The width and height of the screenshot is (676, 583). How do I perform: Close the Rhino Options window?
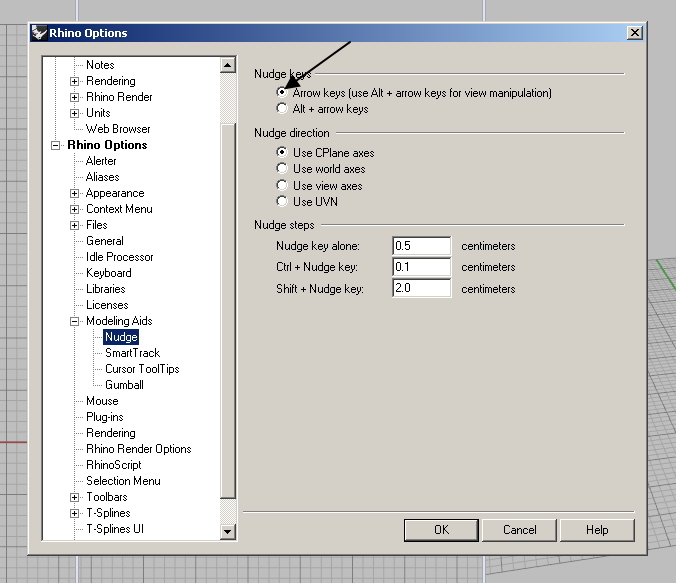tap(635, 33)
